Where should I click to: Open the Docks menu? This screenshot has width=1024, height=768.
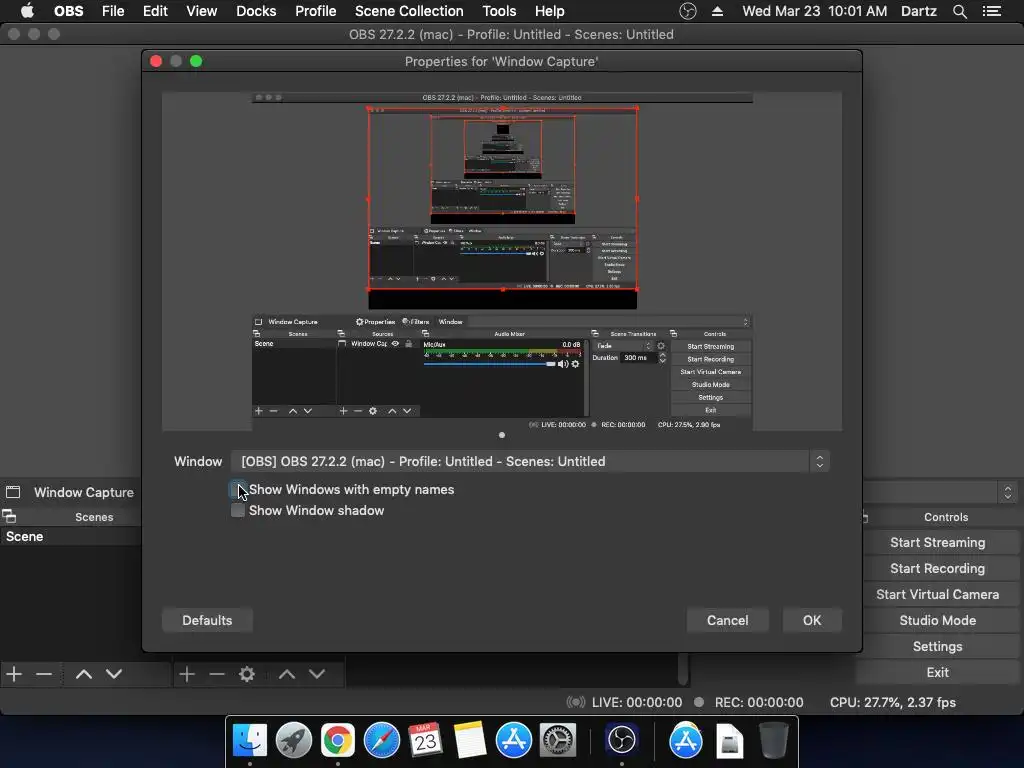click(256, 11)
